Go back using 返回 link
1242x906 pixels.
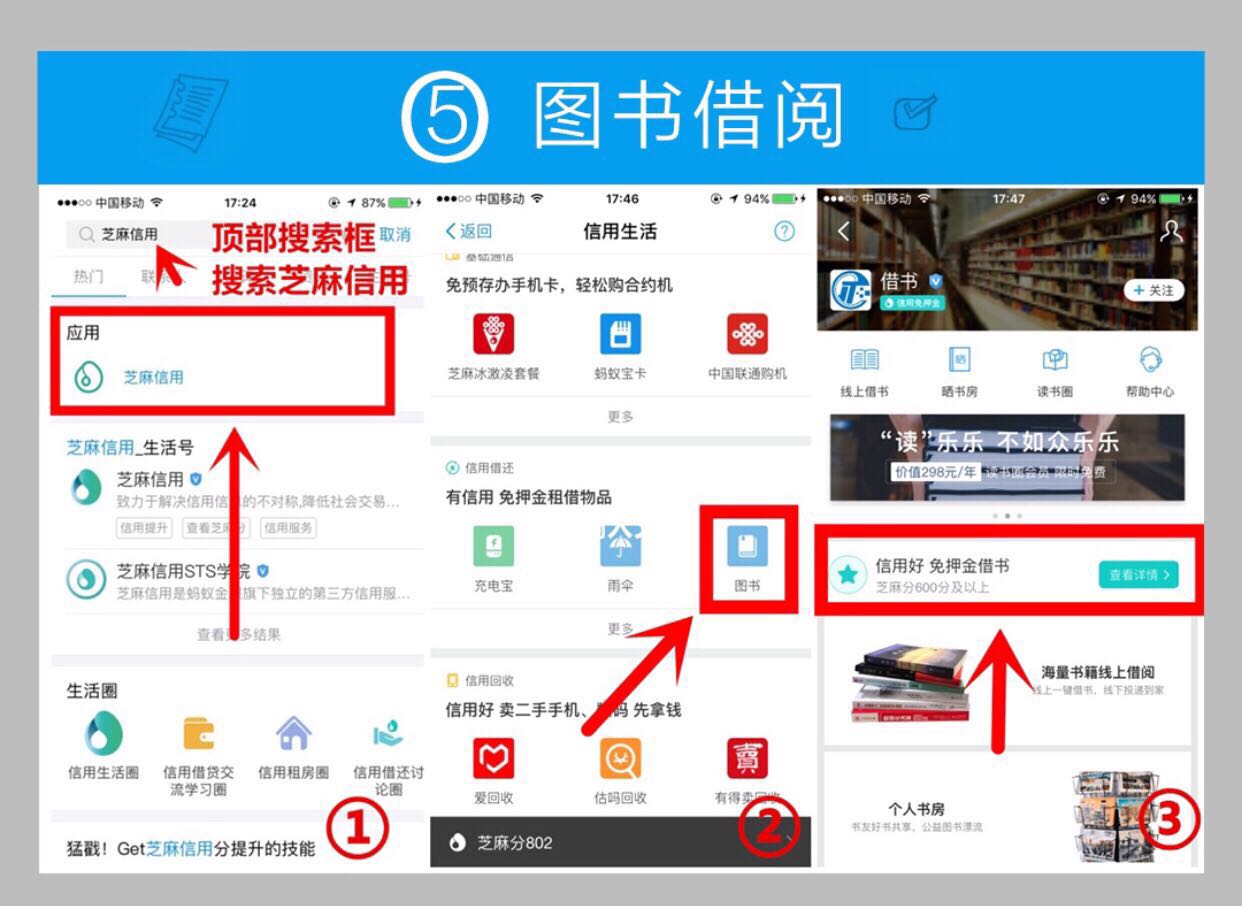pyautogui.click(x=469, y=231)
